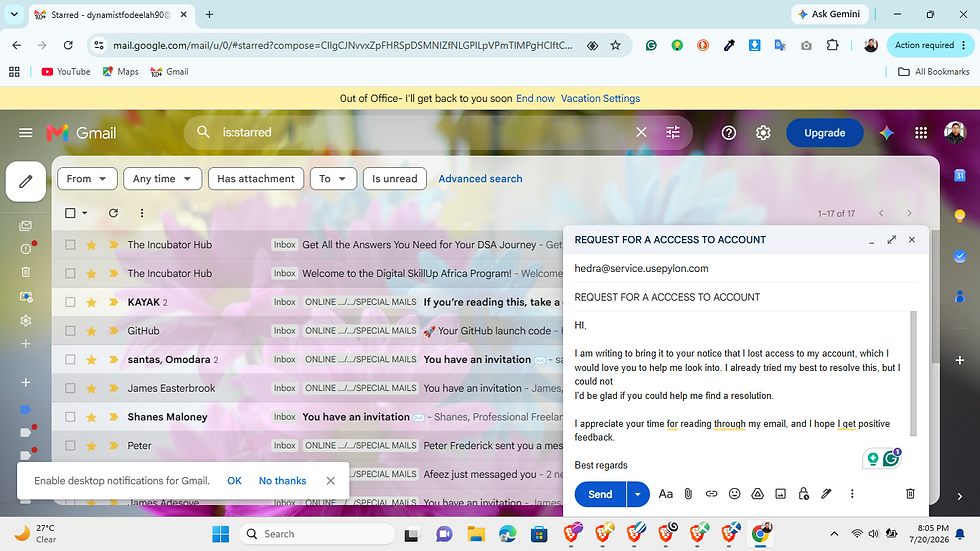Image resolution: width=980 pixels, height=551 pixels.
Task: Open the From filter dropdown
Action: (x=87, y=179)
